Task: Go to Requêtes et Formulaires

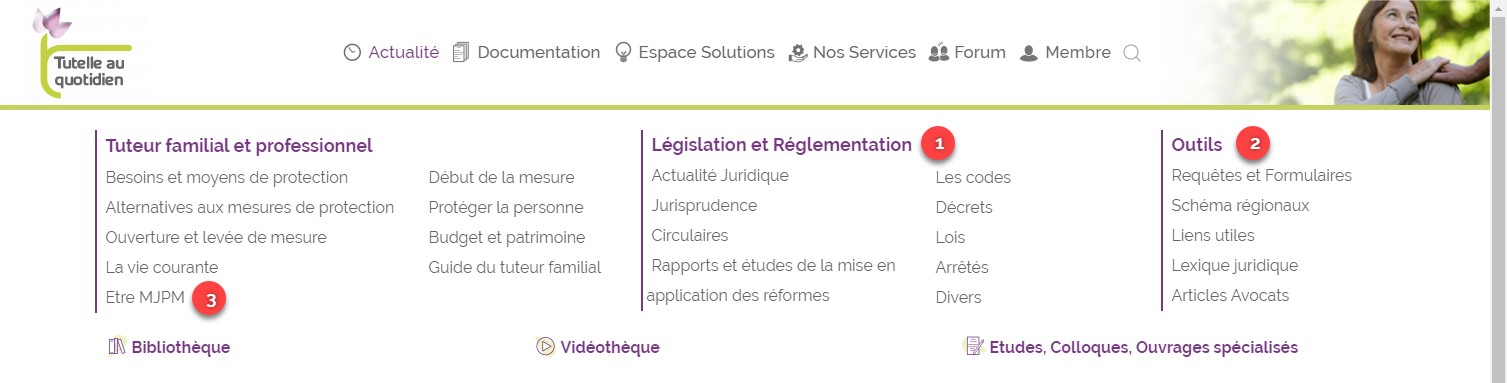Action: pyautogui.click(x=1262, y=176)
